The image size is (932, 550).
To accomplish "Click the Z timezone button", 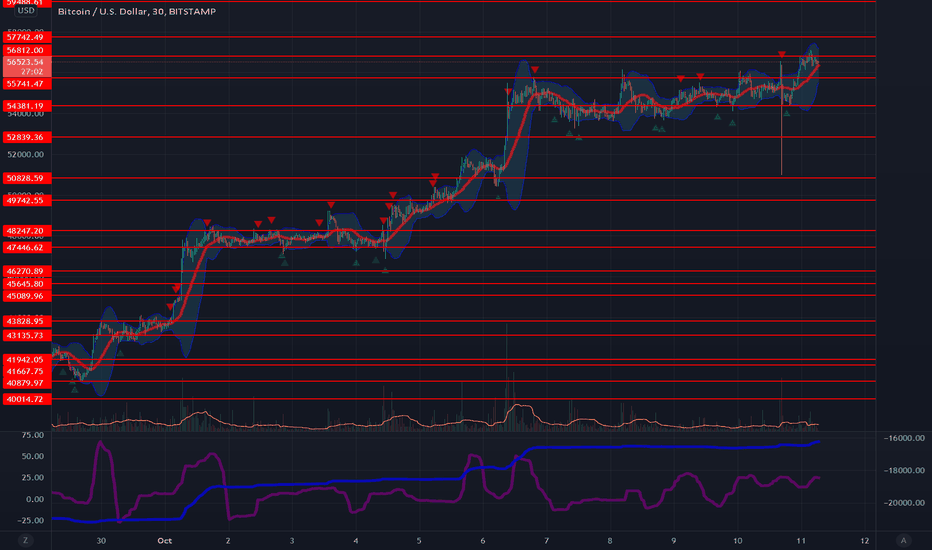I will pyautogui.click(x=25, y=540).
